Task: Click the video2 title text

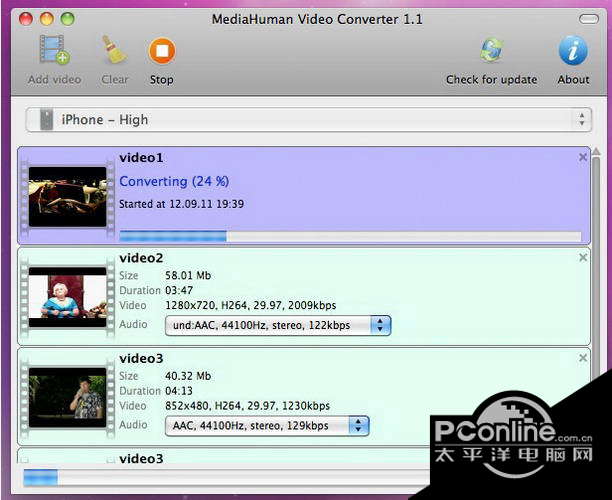Action: [x=141, y=258]
